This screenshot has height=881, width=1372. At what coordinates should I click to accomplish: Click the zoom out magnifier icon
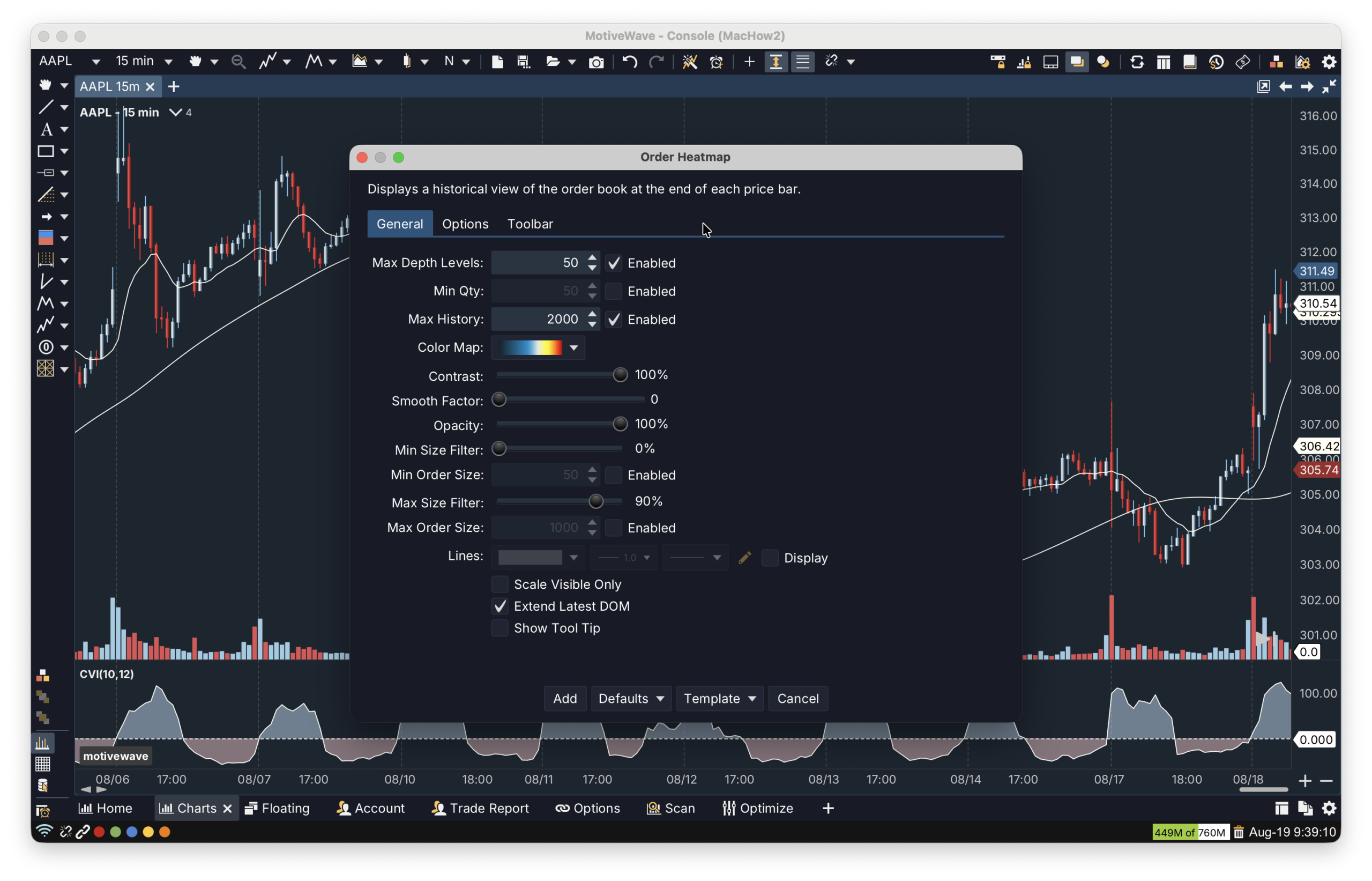pos(238,61)
